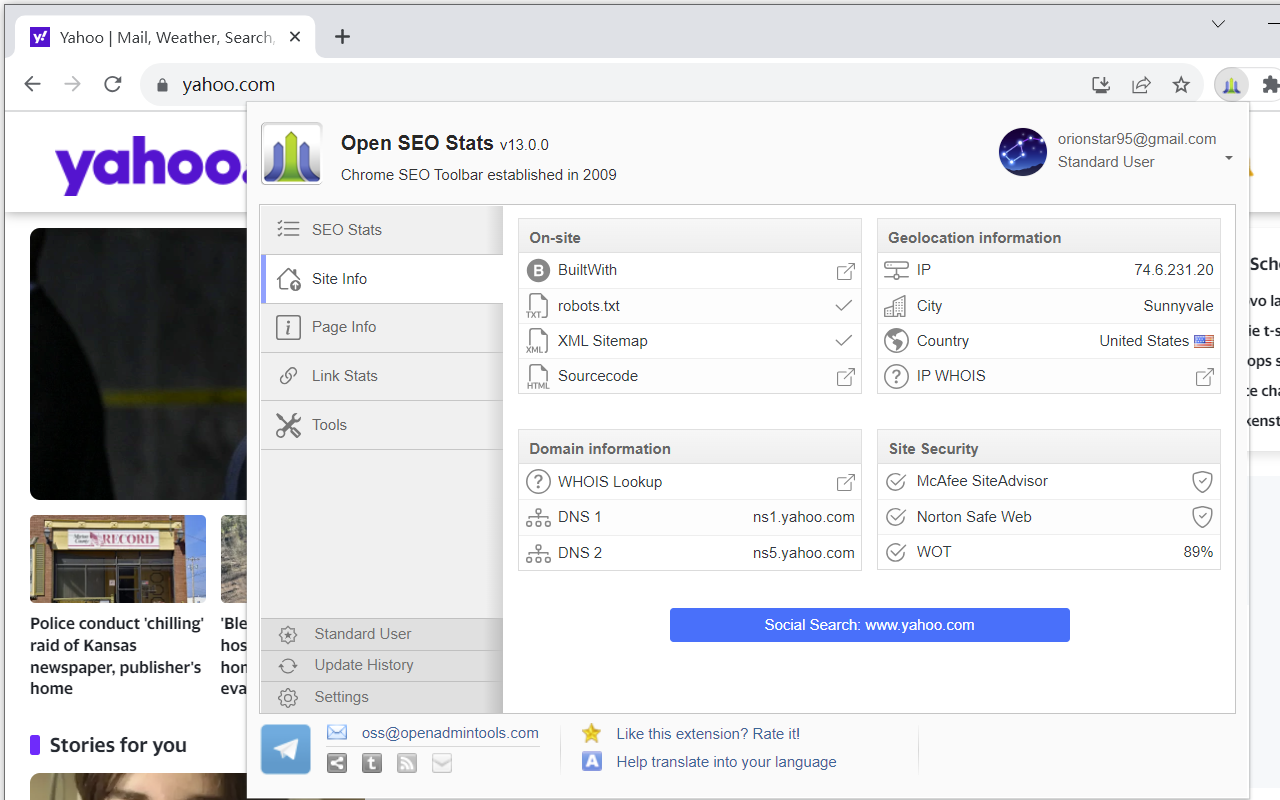Click the Telegram icon at the bottom
The width and height of the screenshot is (1280, 800).
(x=286, y=749)
